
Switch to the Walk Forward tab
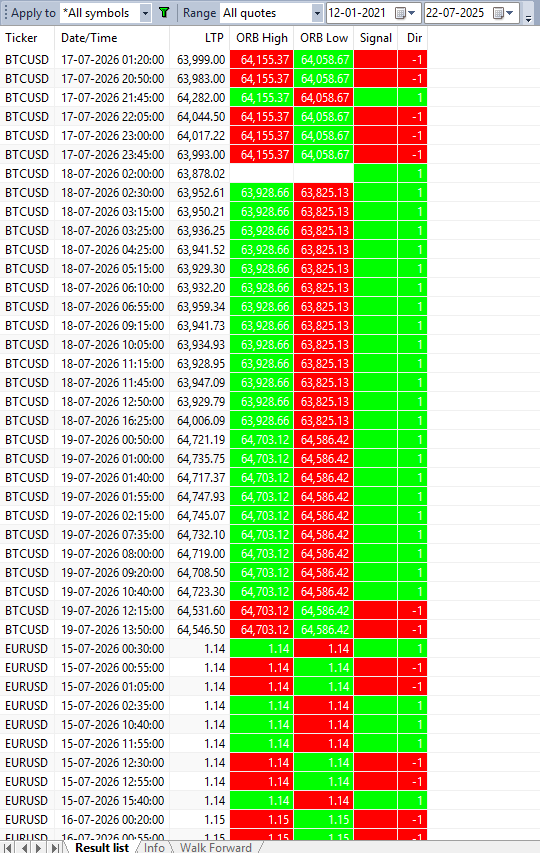216,848
